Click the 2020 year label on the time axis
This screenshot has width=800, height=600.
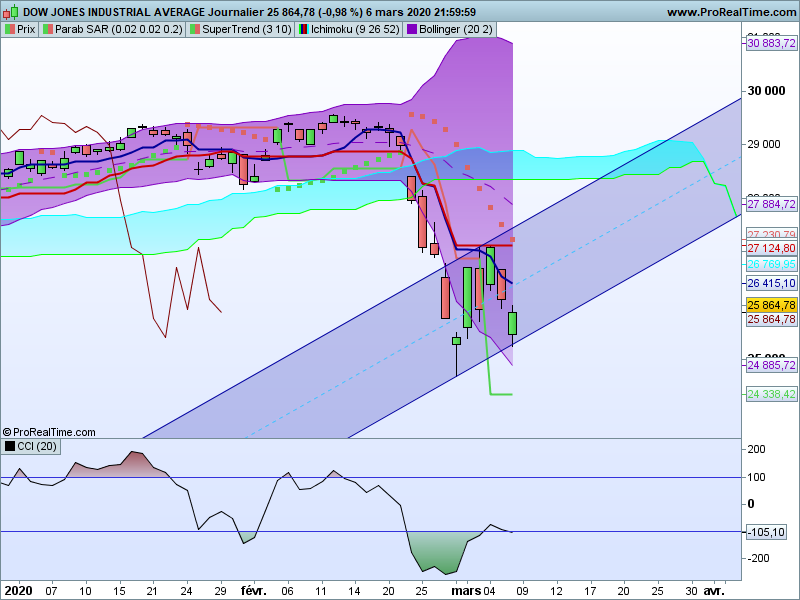point(19,591)
